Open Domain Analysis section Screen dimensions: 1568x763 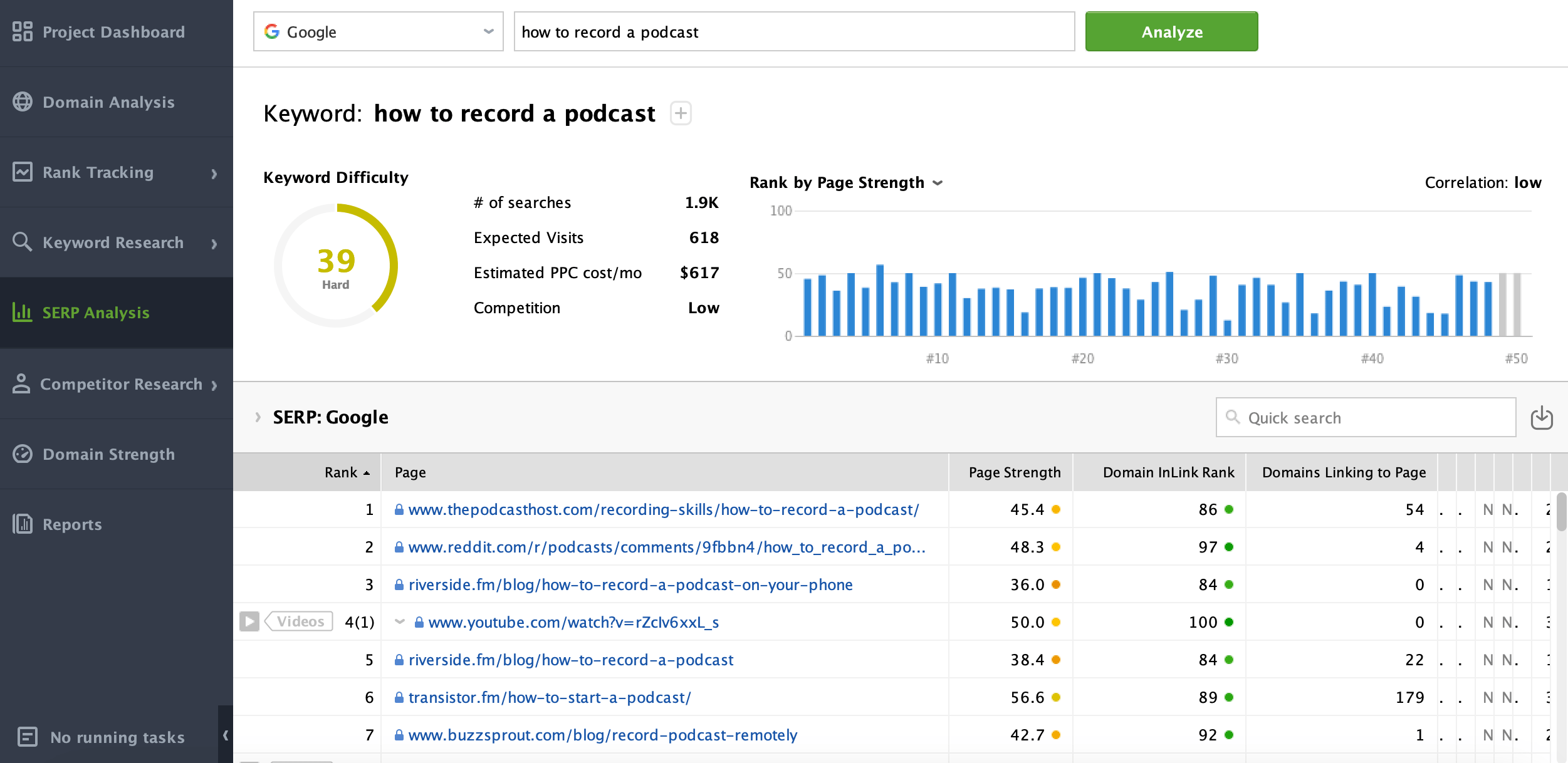(117, 102)
